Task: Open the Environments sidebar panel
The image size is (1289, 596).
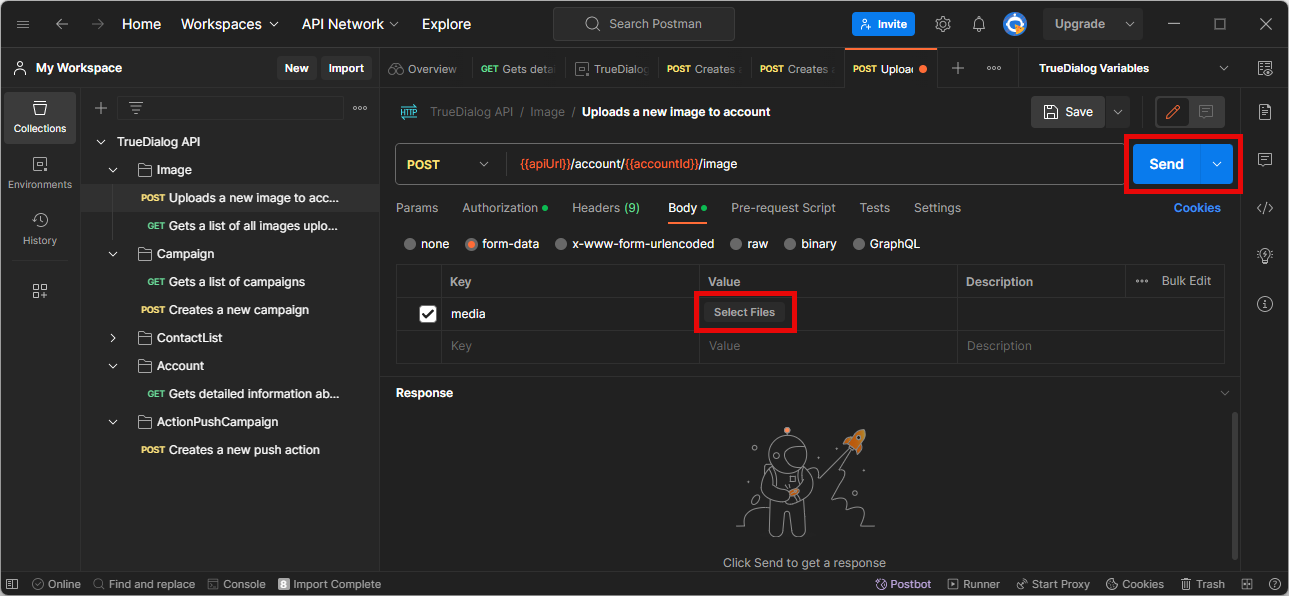Action: click(40, 173)
